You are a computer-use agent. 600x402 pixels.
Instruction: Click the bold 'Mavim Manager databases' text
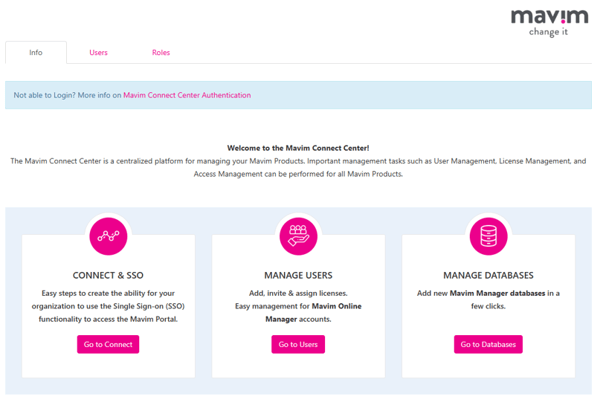[496, 293]
